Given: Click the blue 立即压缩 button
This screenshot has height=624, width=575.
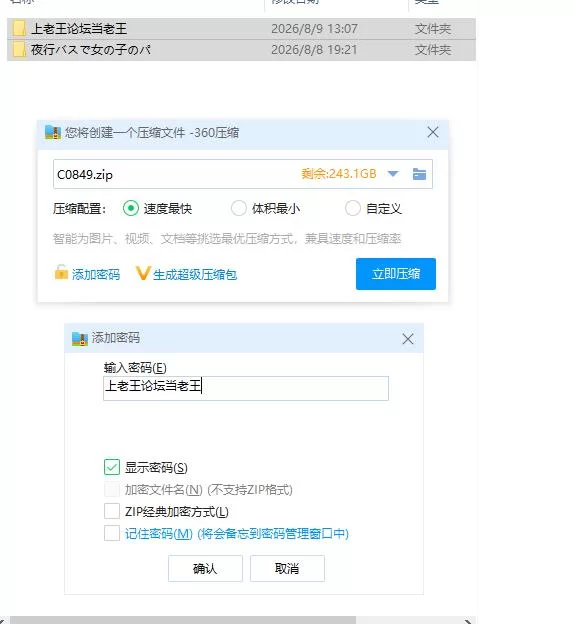Looking at the screenshot, I should tap(396, 274).
